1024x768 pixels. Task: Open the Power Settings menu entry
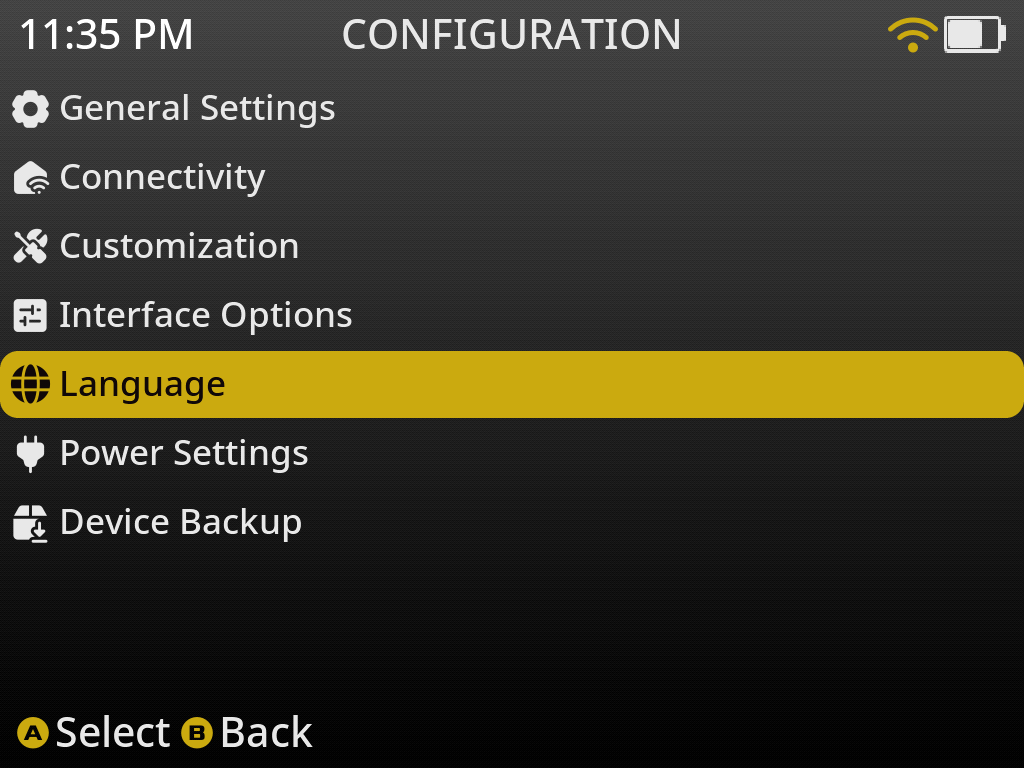(184, 454)
